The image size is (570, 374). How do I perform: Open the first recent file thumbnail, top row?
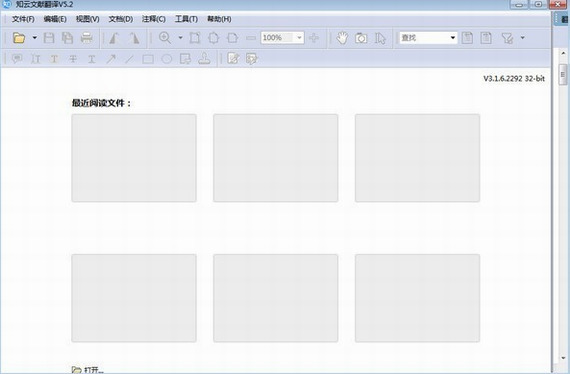[x=134, y=158]
